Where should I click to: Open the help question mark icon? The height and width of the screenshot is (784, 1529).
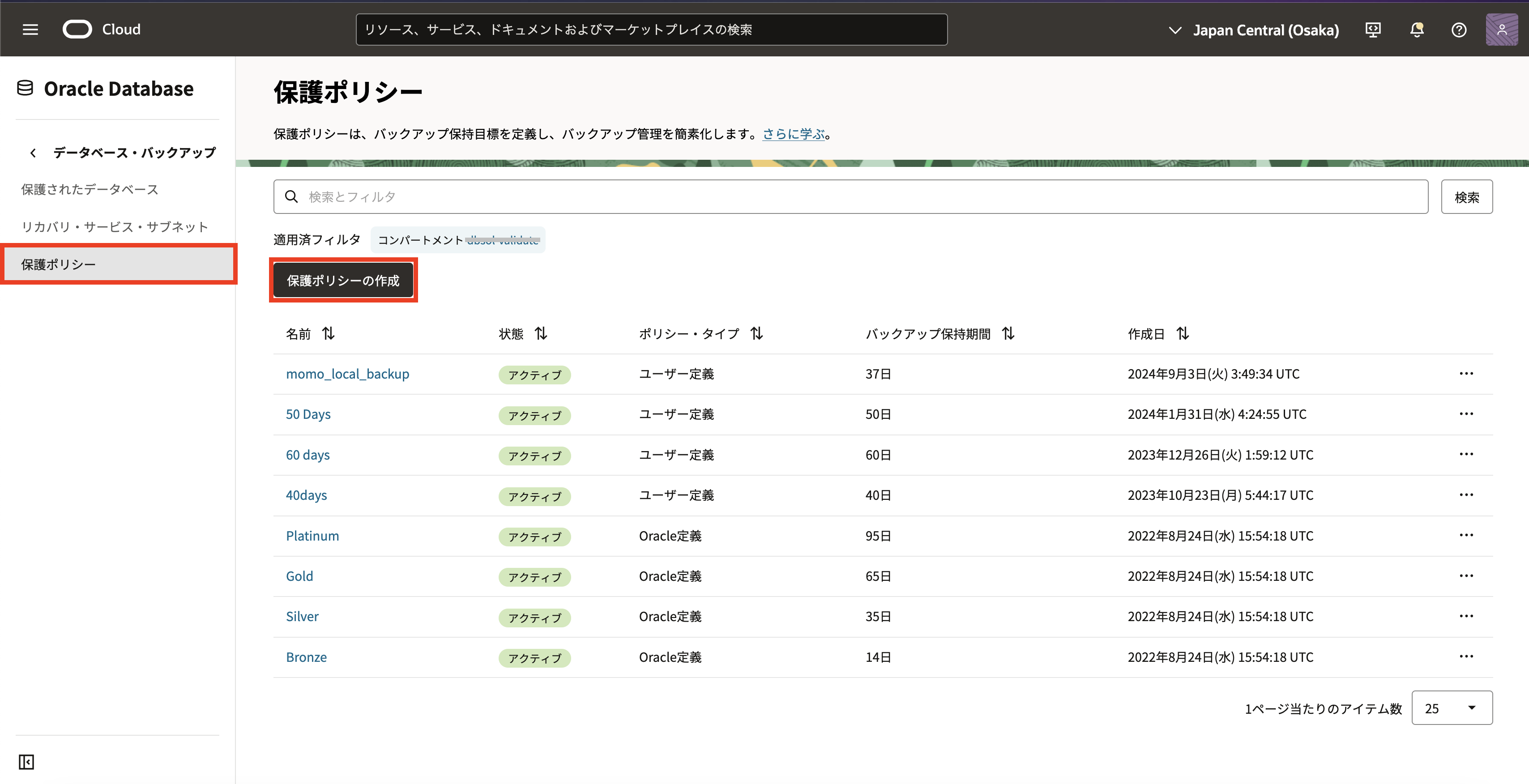1458,30
